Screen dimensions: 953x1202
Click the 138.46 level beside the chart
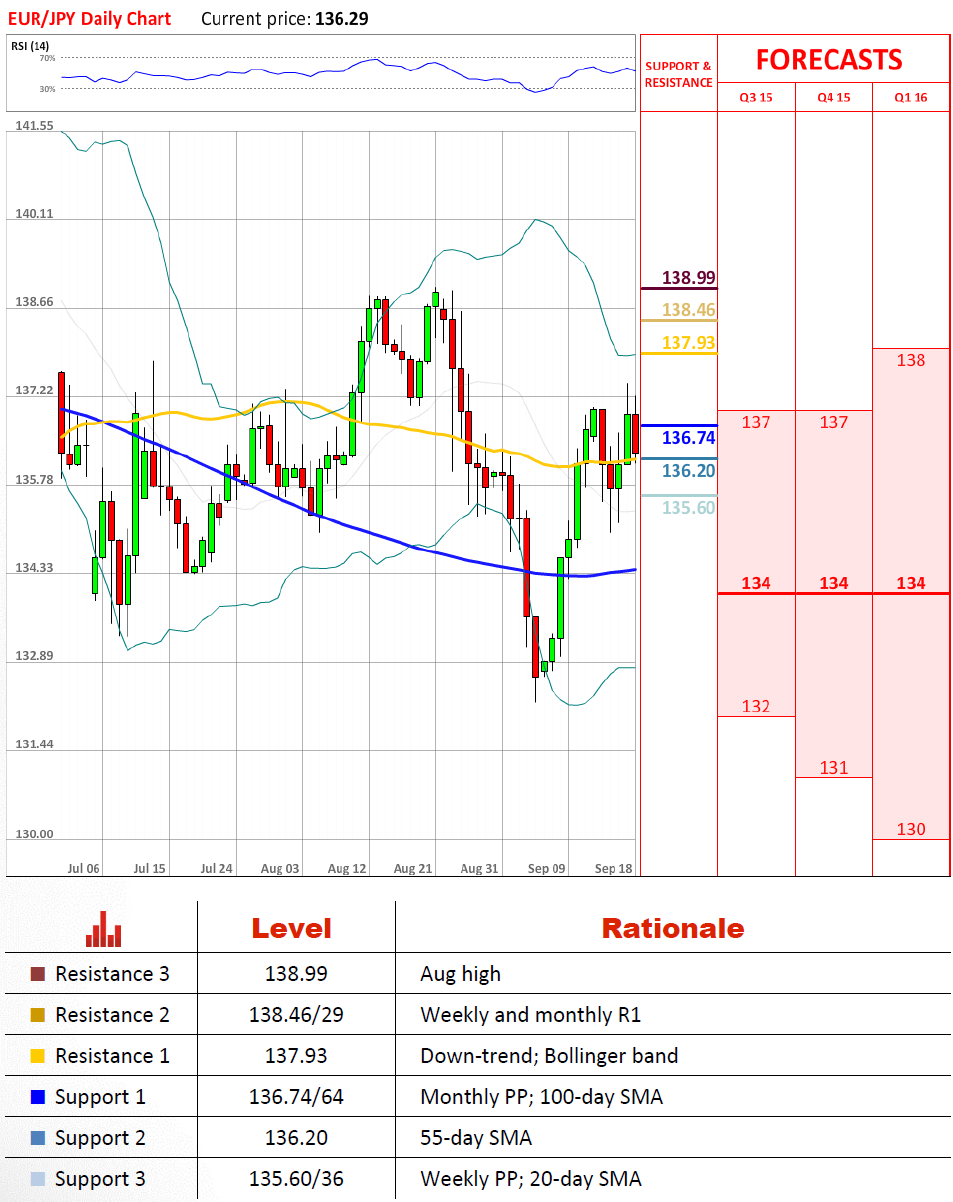point(690,310)
